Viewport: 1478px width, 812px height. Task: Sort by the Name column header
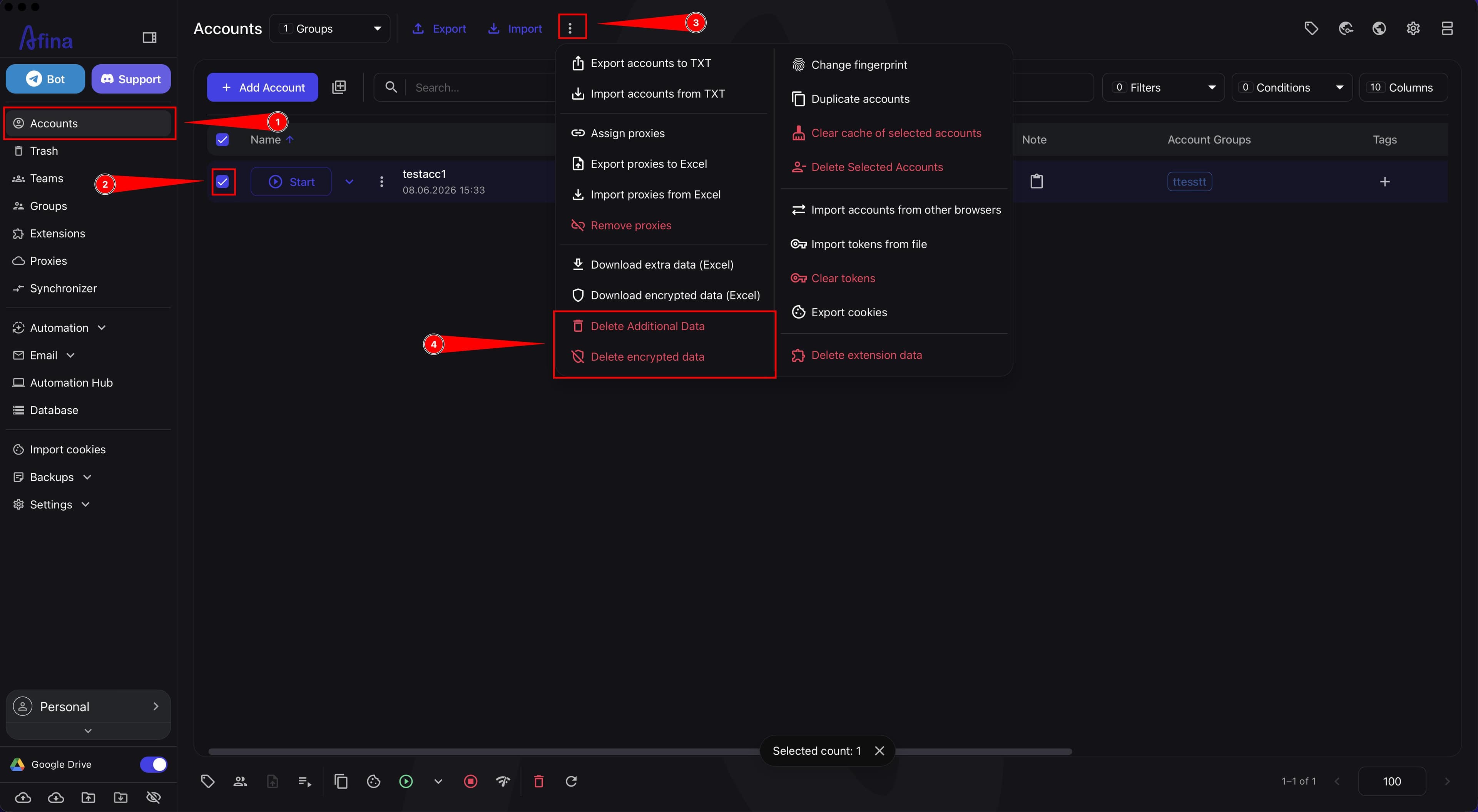point(266,139)
